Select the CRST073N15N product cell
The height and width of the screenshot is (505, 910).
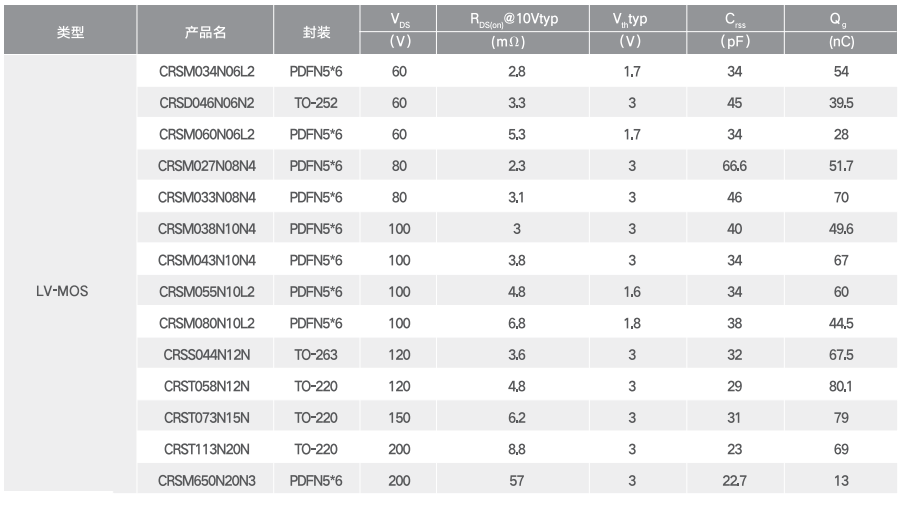tap(207, 417)
